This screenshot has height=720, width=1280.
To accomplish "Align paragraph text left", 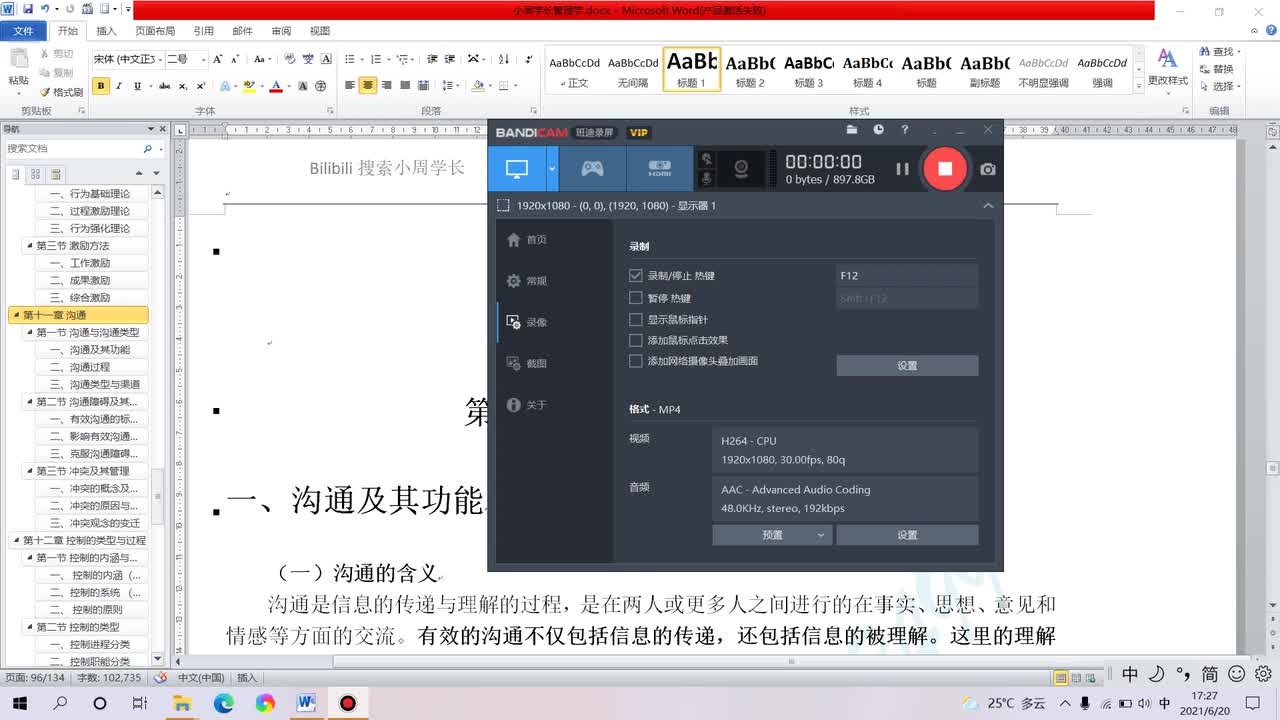I will point(350,86).
